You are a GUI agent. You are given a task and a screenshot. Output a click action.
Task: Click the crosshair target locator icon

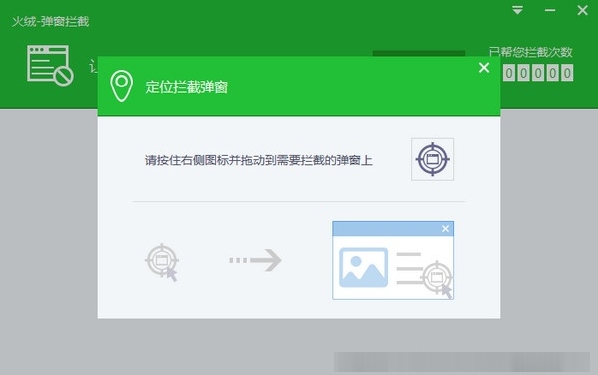coord(432,159)
